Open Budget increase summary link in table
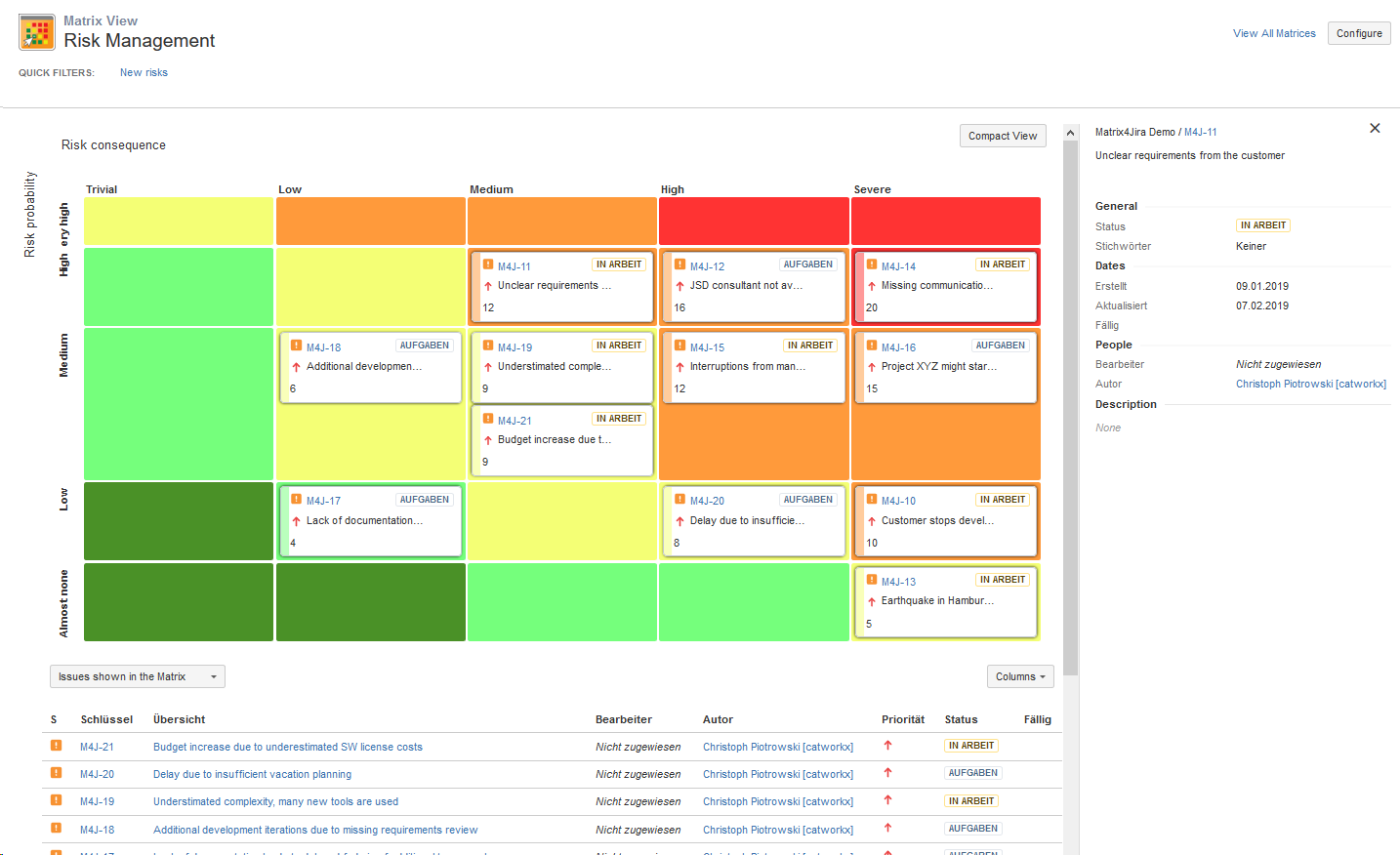 click(x=288, y=747)
